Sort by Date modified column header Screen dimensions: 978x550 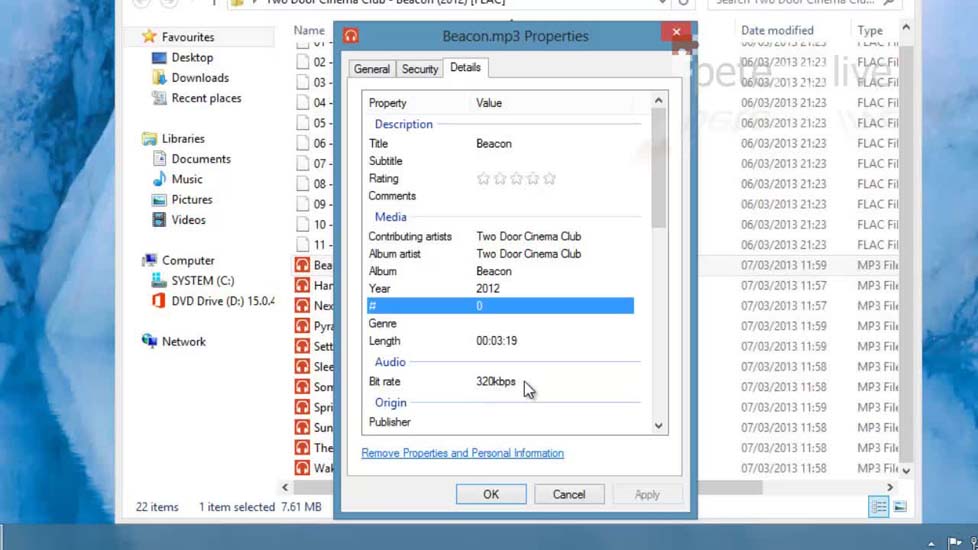click(777, 30)
